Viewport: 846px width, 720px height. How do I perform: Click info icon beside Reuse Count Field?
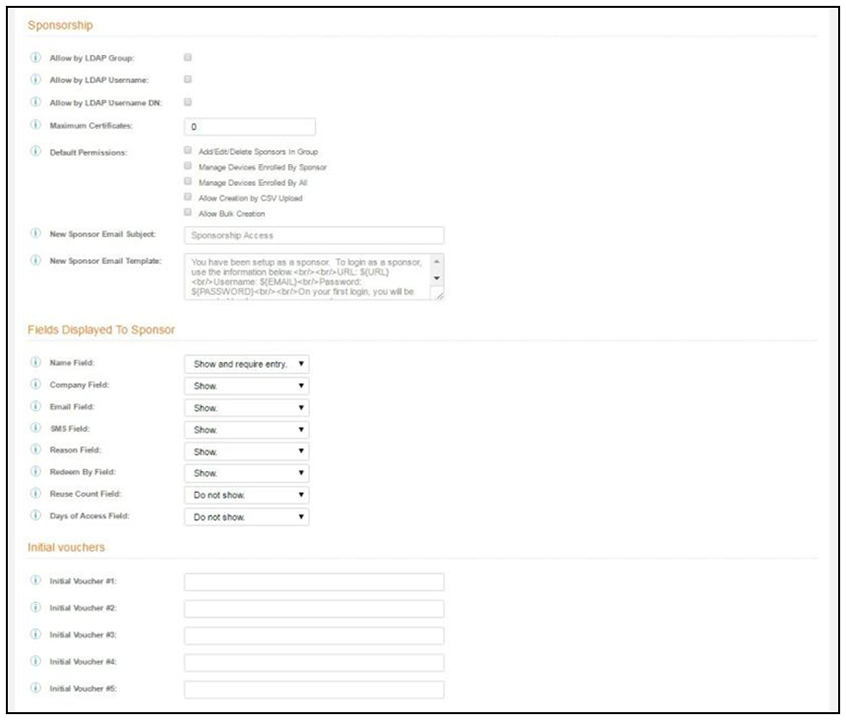(x=35, y=493)
